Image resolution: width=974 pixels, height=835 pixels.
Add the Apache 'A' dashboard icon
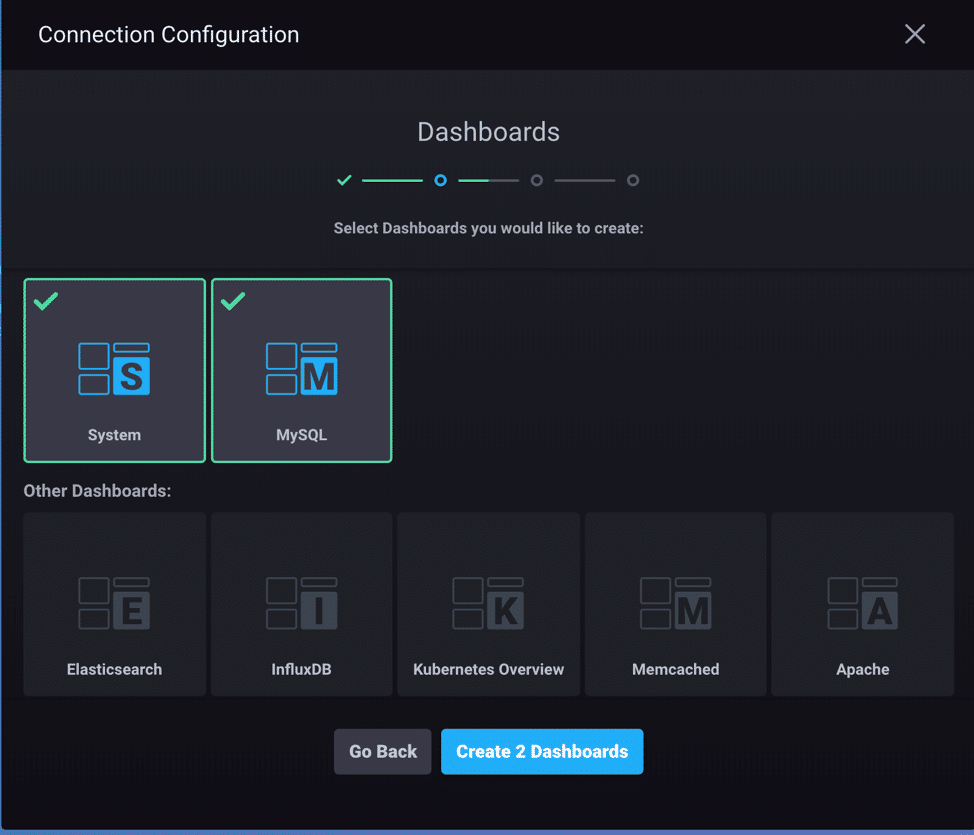coord(862,603)
